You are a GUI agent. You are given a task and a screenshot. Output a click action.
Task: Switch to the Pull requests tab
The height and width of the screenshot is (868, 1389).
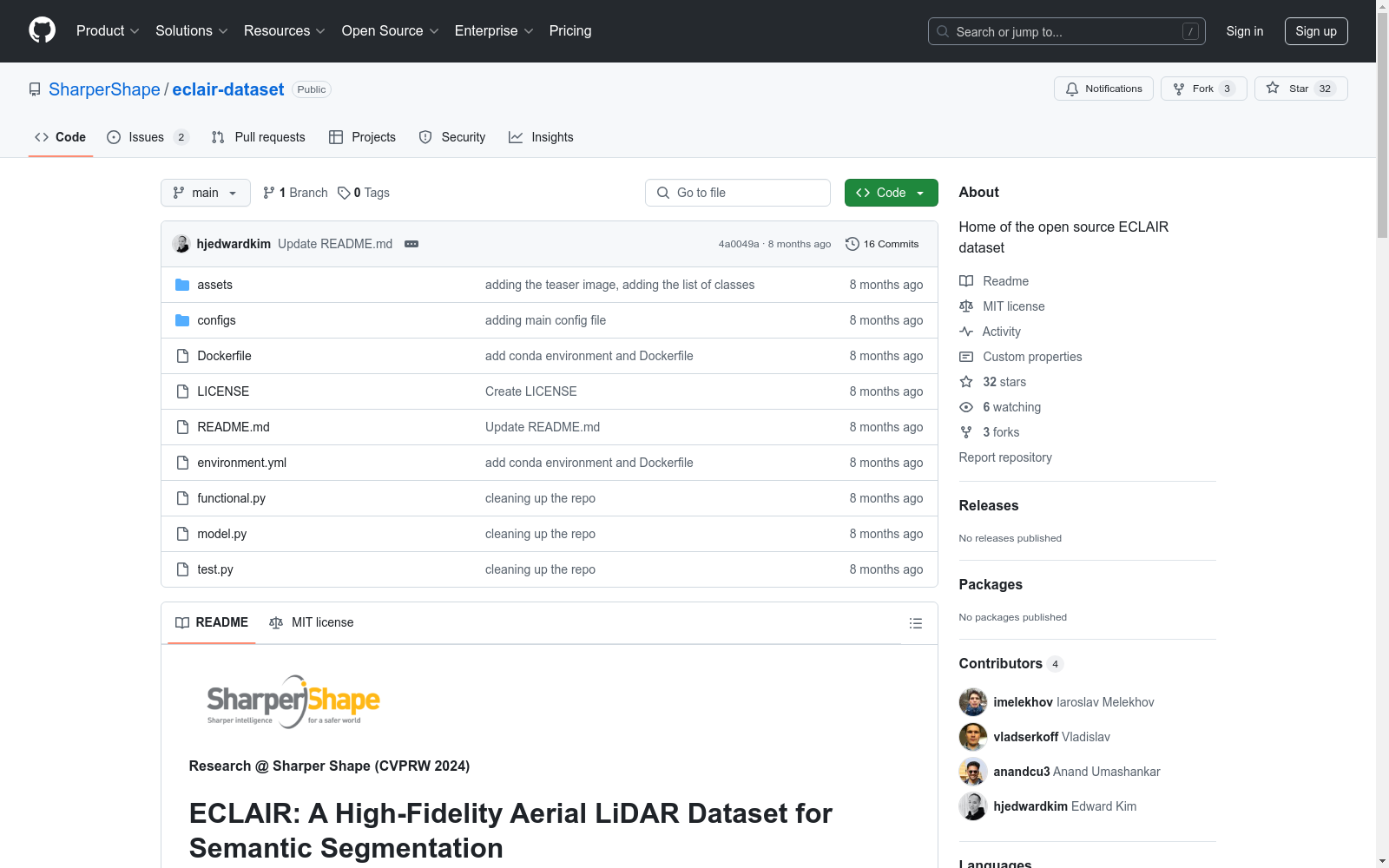(259, 137)
